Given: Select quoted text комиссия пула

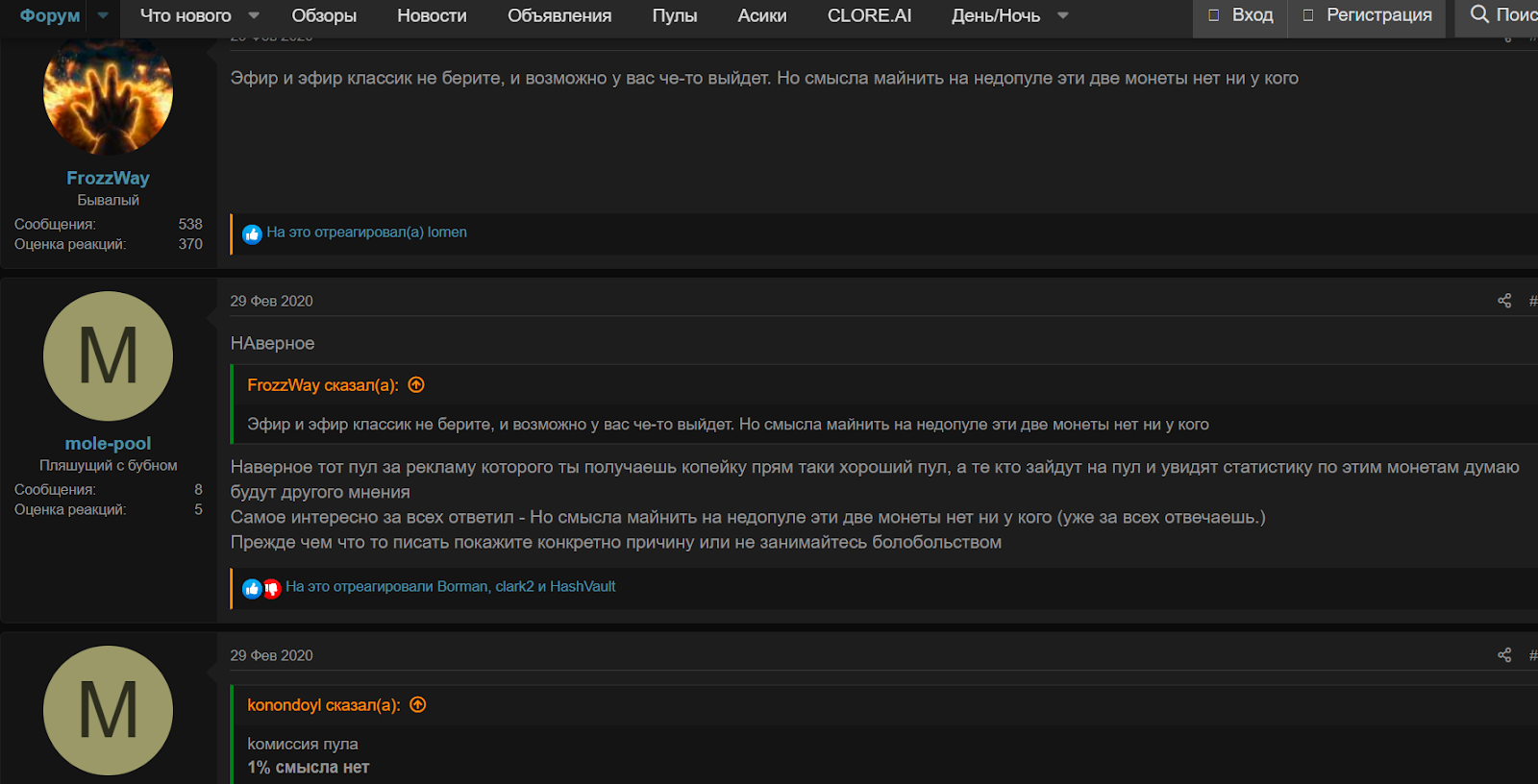Looking at the screenshot, I should click(303, 744).
